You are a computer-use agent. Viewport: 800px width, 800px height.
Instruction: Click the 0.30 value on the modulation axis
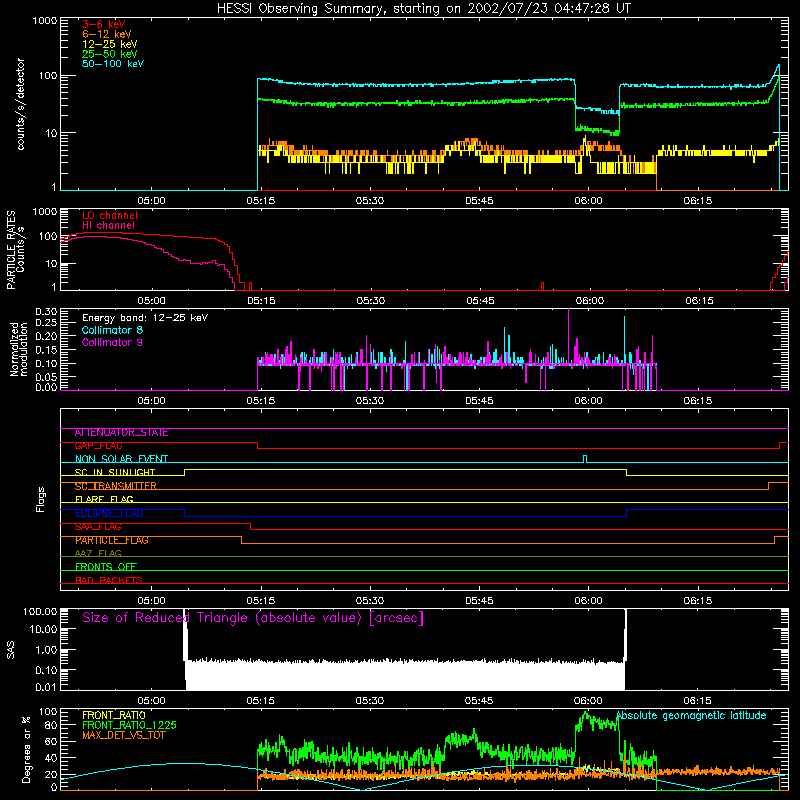[x=46, y=311]
